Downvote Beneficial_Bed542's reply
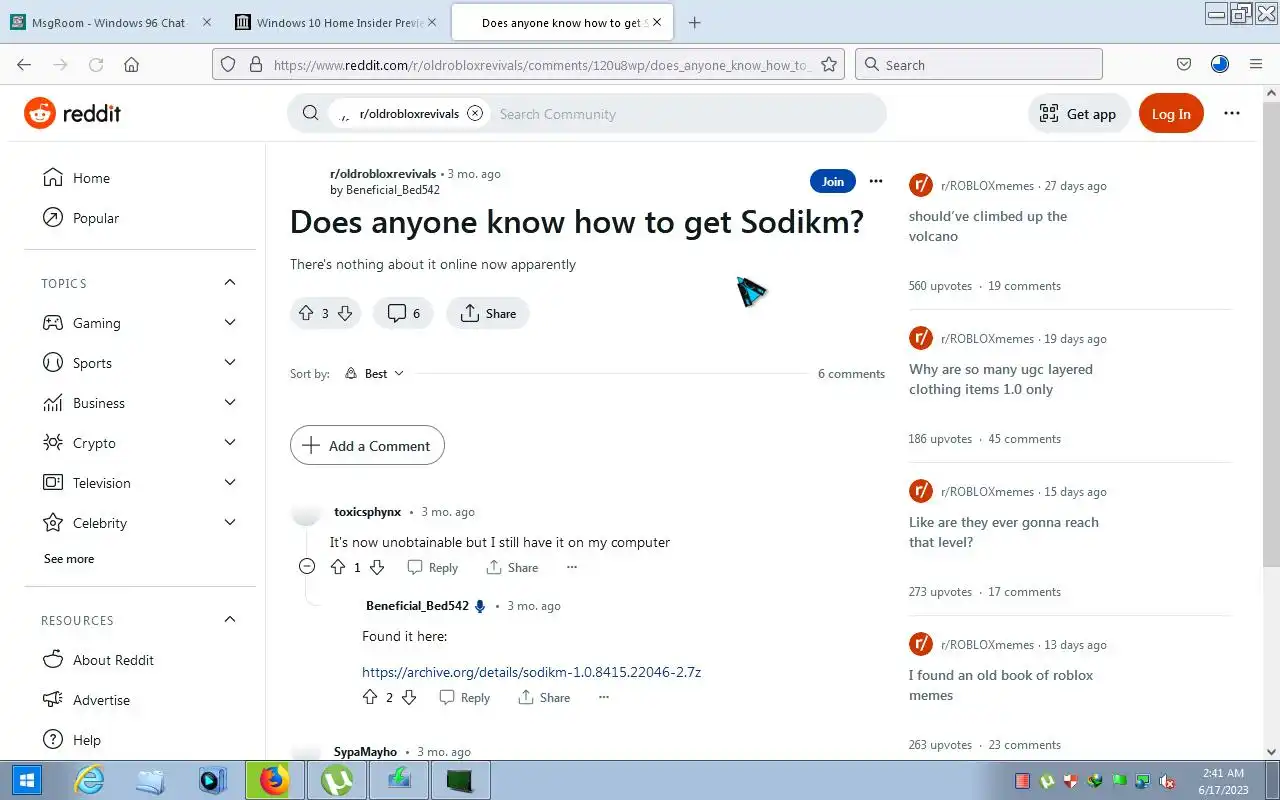 409,697
